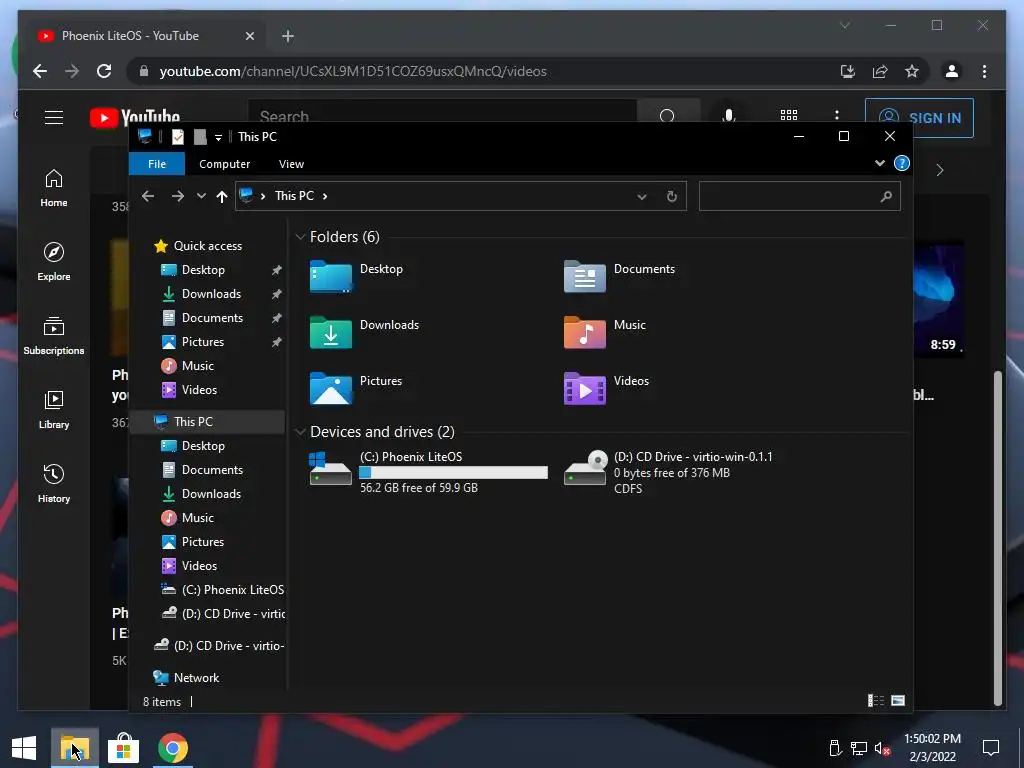Click Chrome install app icon
Viewport: 1024px width, 768px height.
click(848, 71)
